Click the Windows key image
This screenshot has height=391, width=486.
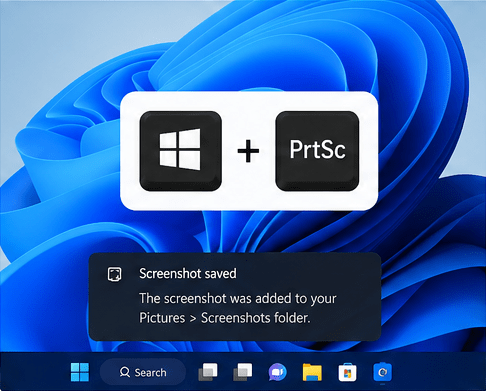point(181,151)
